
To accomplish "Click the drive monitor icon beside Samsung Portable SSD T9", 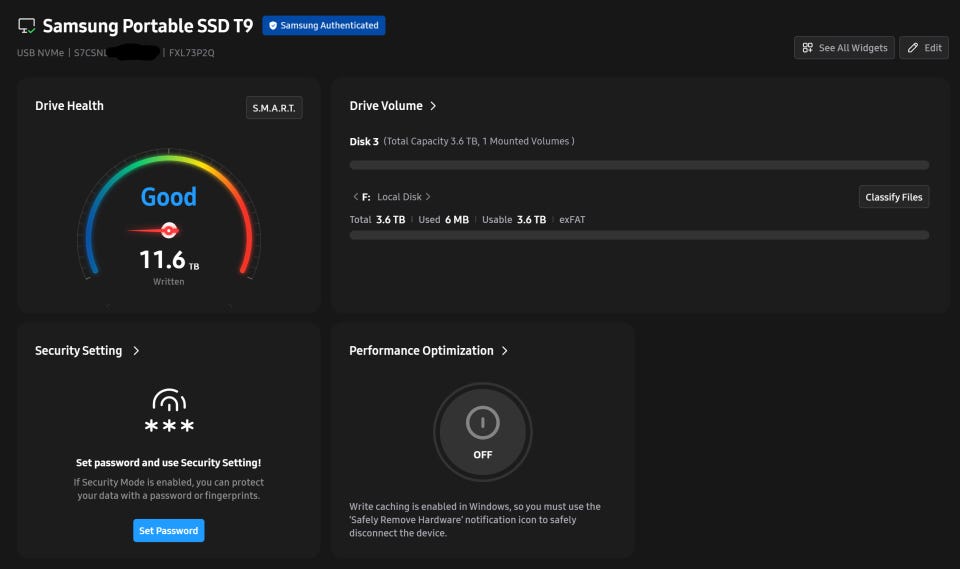I will [26, 26].
